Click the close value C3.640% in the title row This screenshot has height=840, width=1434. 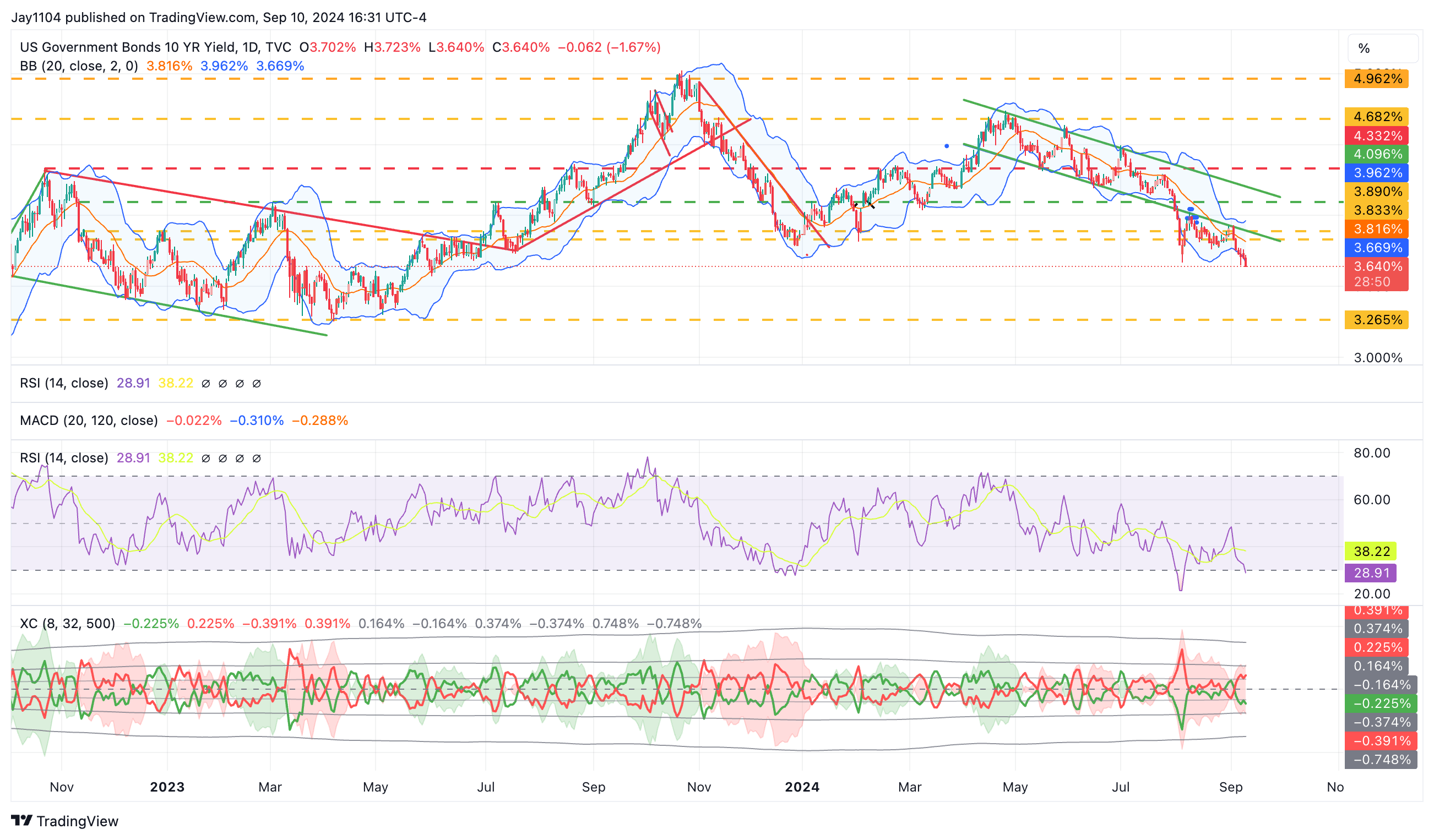[x=521, y=47]
